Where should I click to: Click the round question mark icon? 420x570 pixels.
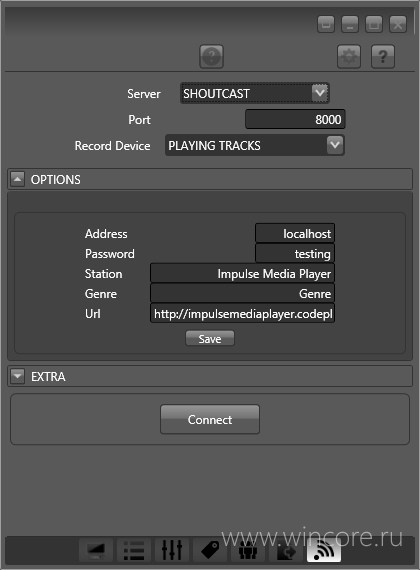(211, 56)
